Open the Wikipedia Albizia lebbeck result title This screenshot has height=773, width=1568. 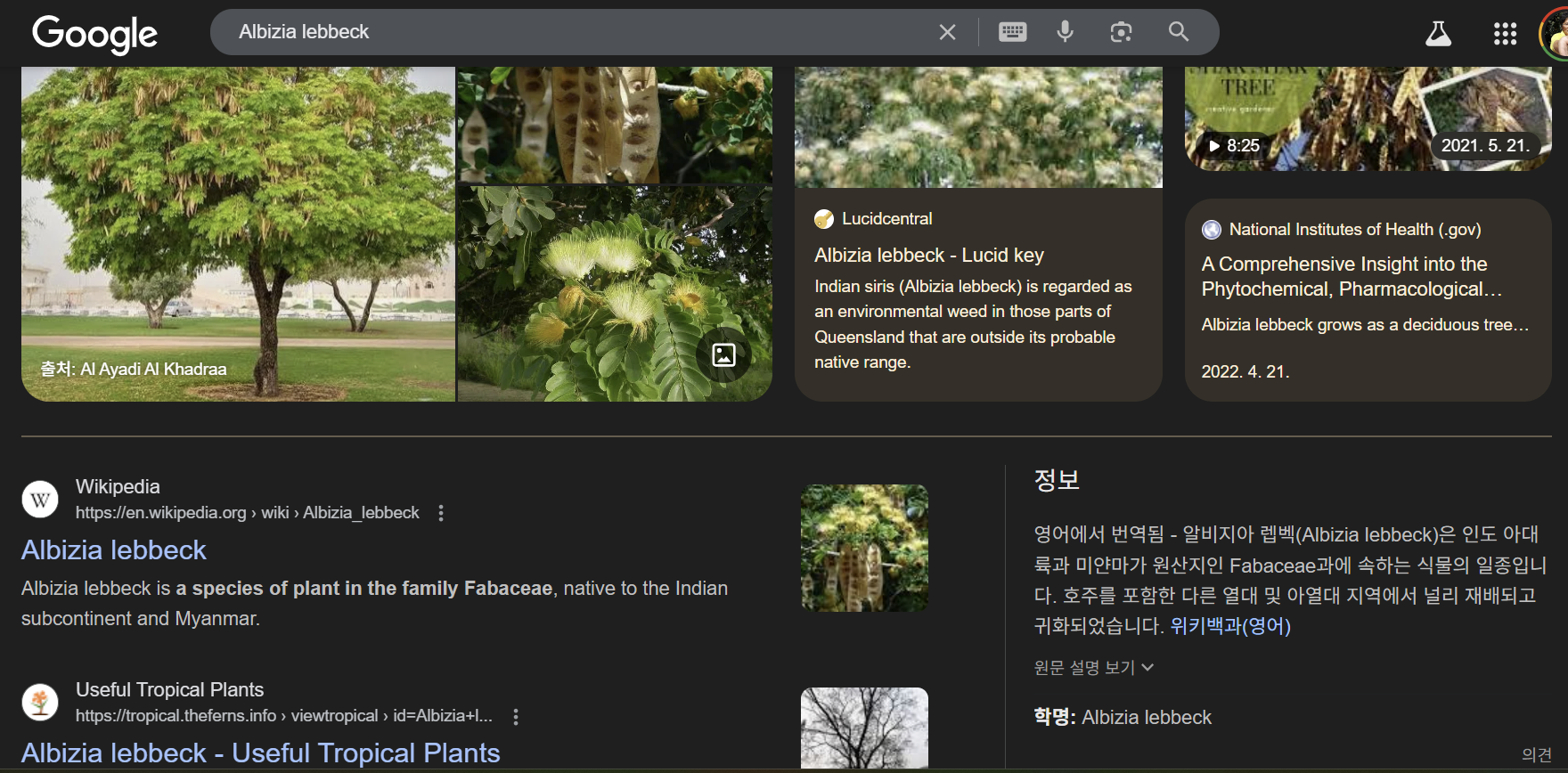(x=114, y=550)
